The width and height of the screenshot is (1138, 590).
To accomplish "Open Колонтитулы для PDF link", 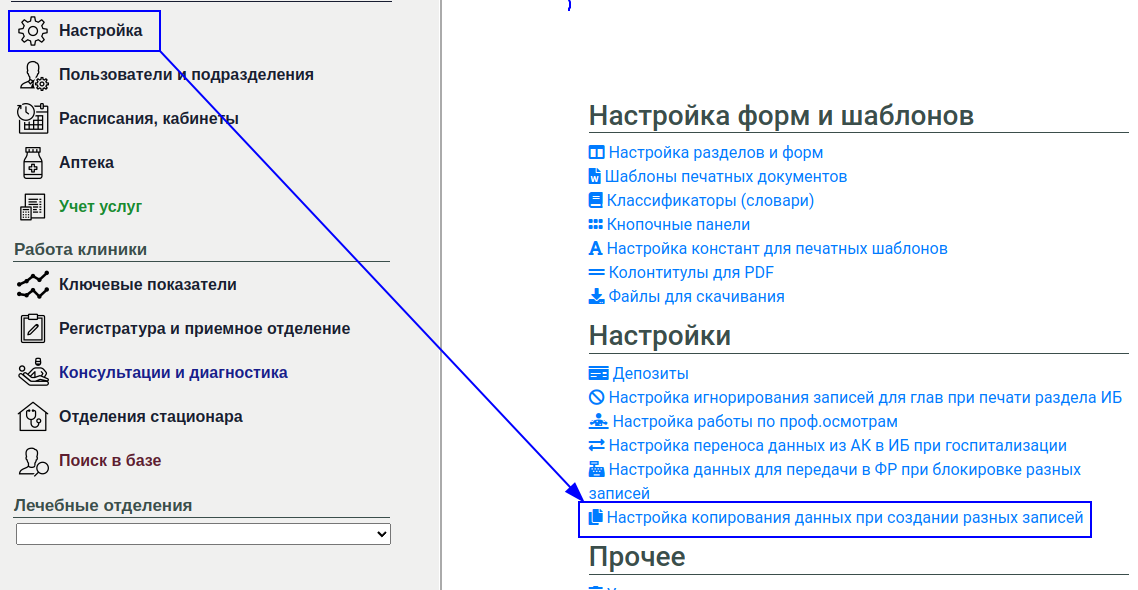I will pos(690,273).
